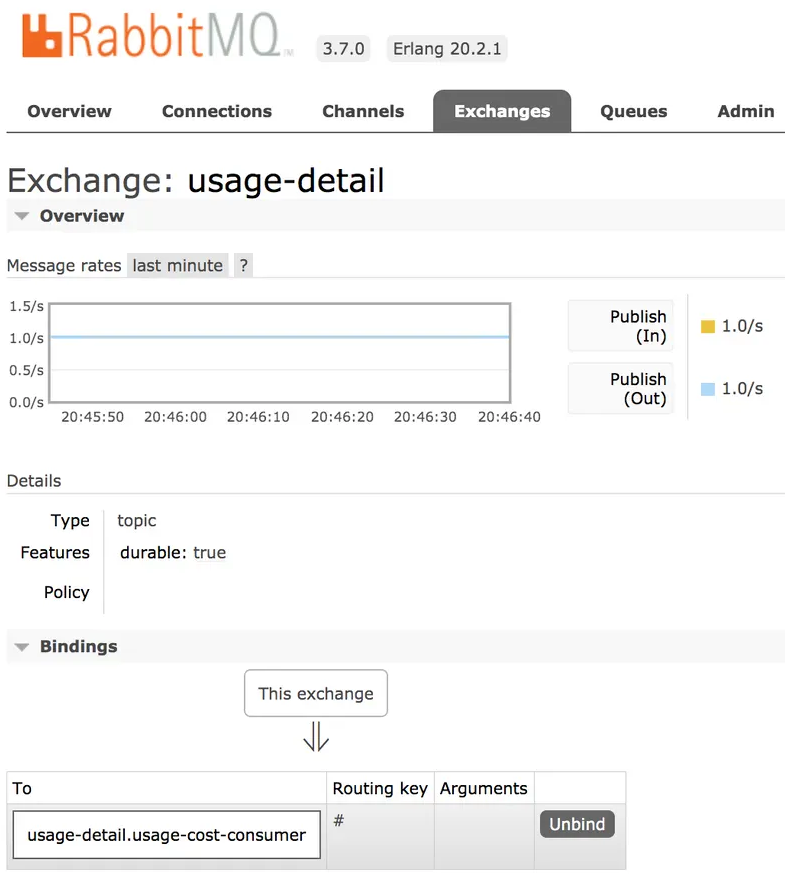
Task: Collapse the Overview section disclosure triangle
Action: (x=22, y=216)
